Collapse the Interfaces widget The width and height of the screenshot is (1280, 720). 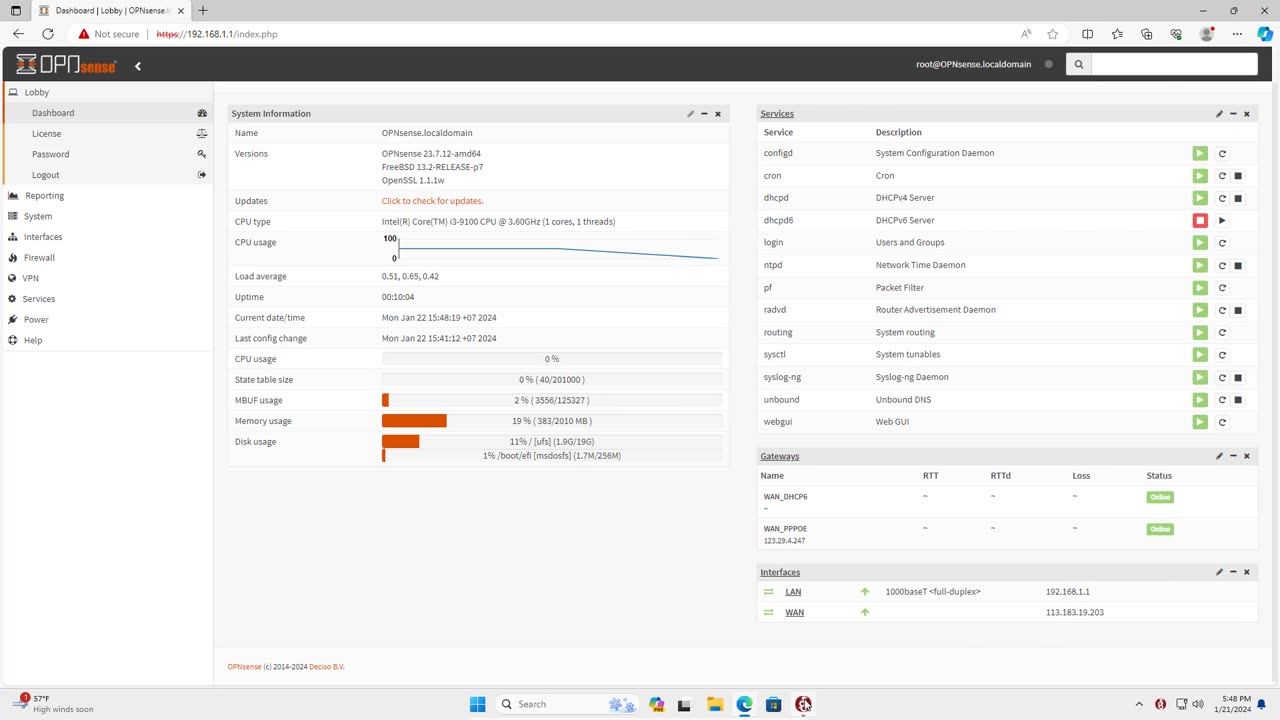pos(1233,572)
